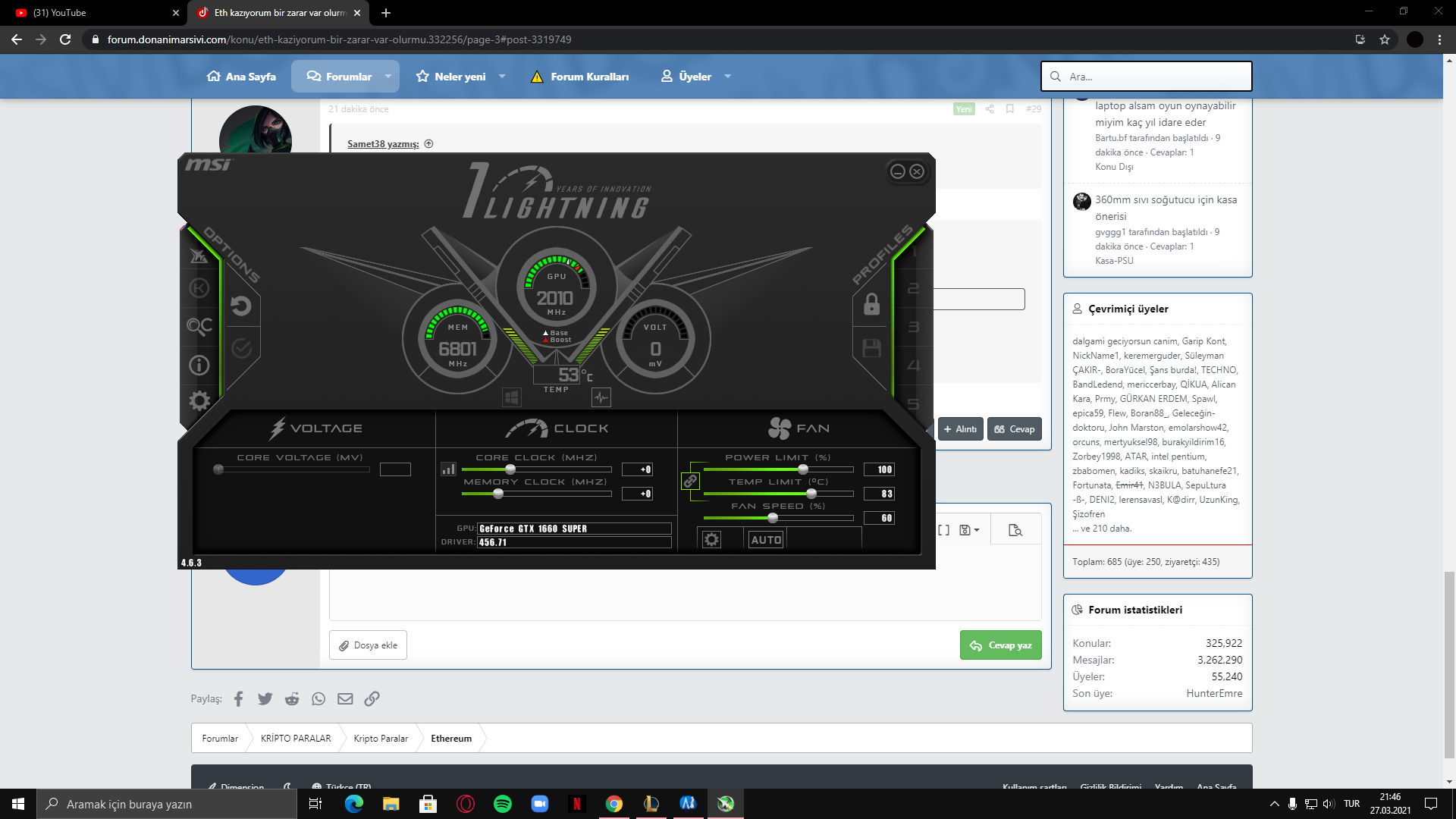Open the hardware monitor graph icon
Image resolution: width=1456 pixels, height=819 pixels.
pos(601,397)
